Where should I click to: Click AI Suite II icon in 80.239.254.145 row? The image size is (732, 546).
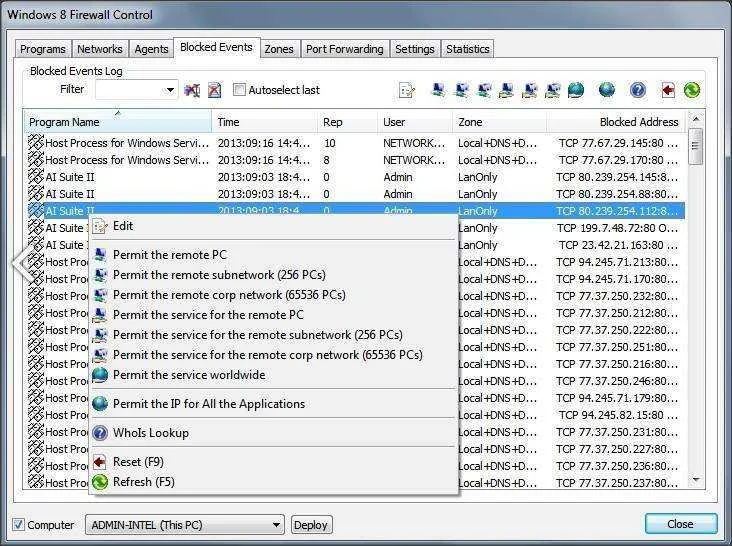(x=36, y=176)
